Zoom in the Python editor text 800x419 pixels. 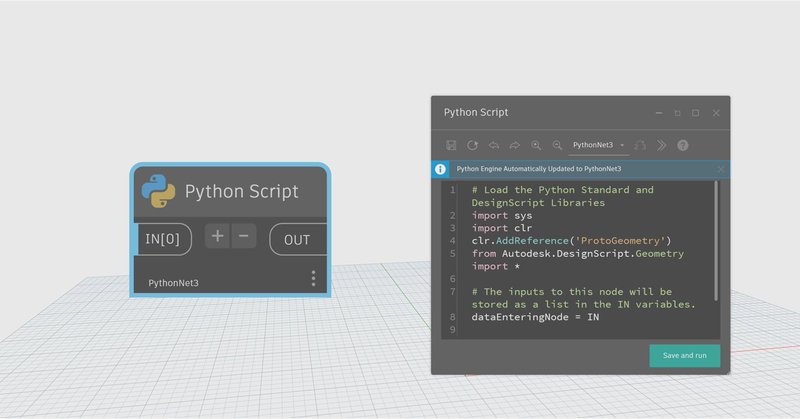[x=536, y=145]
